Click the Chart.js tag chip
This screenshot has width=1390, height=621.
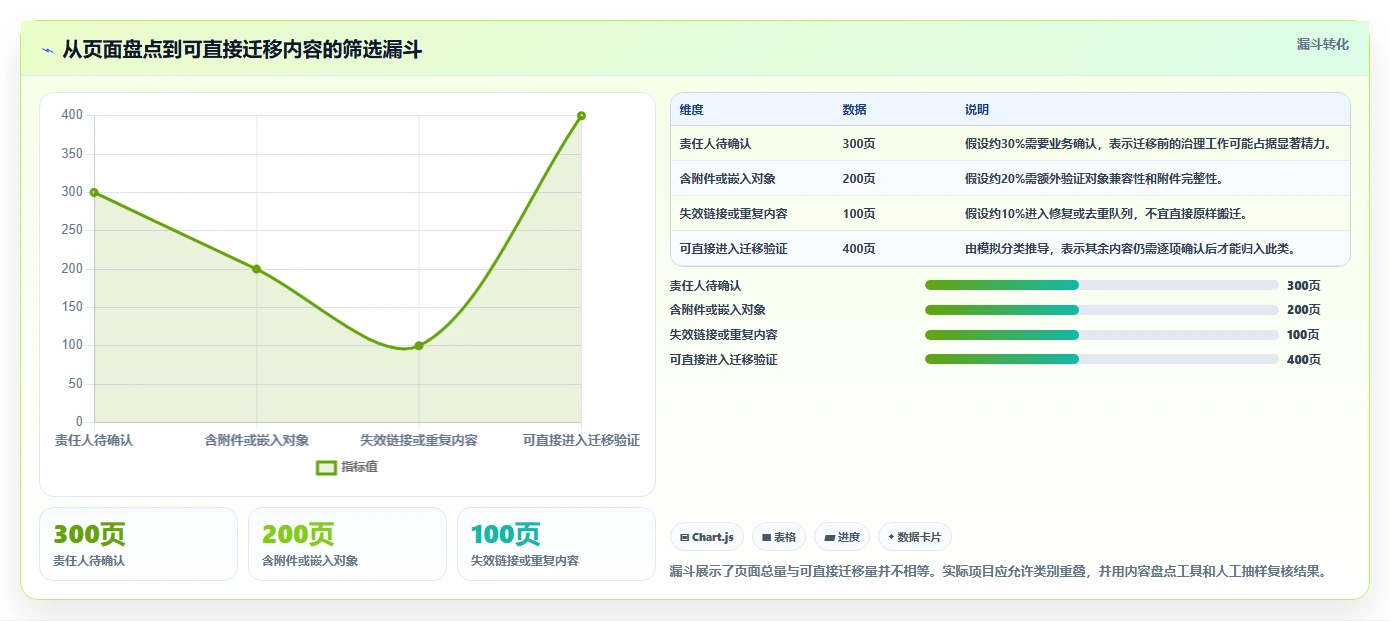706,537
